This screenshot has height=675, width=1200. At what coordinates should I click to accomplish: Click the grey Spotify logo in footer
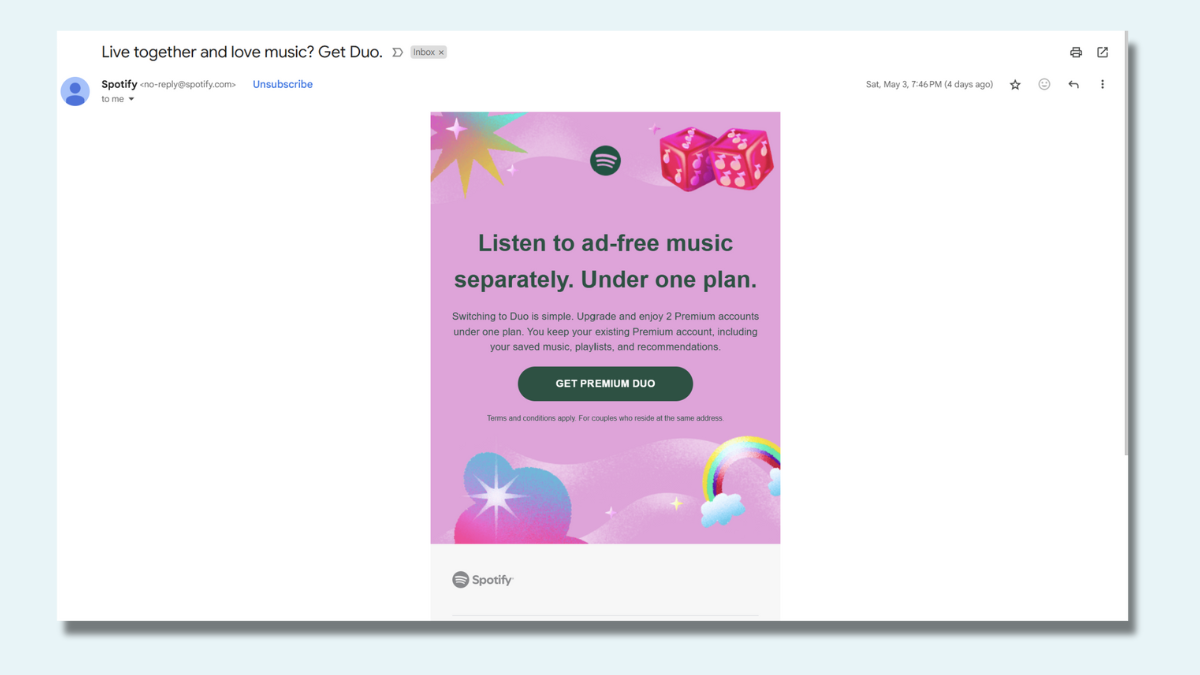pyautogui.click(x=482, y=580)
